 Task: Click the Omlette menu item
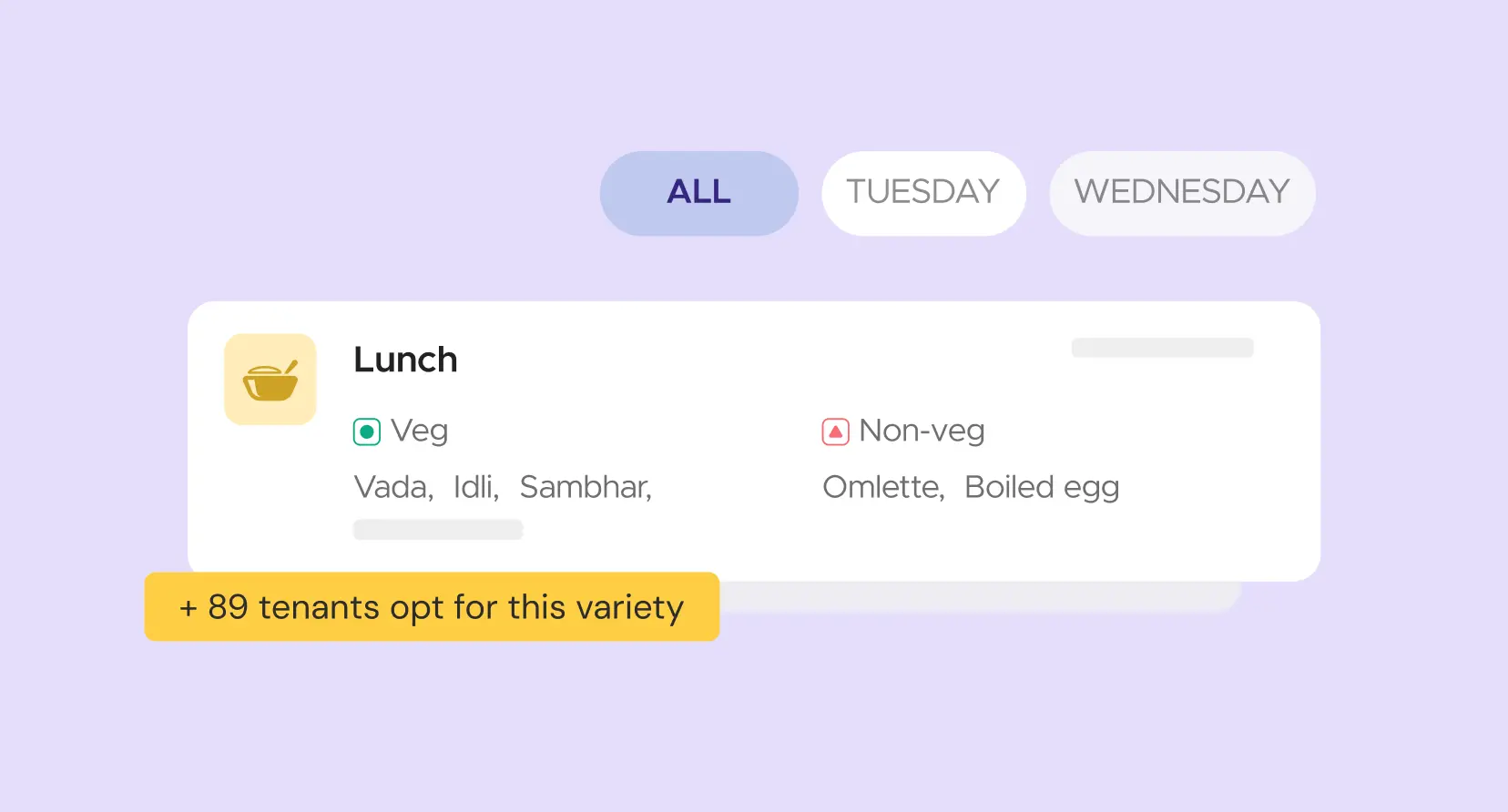pos(883,487)
